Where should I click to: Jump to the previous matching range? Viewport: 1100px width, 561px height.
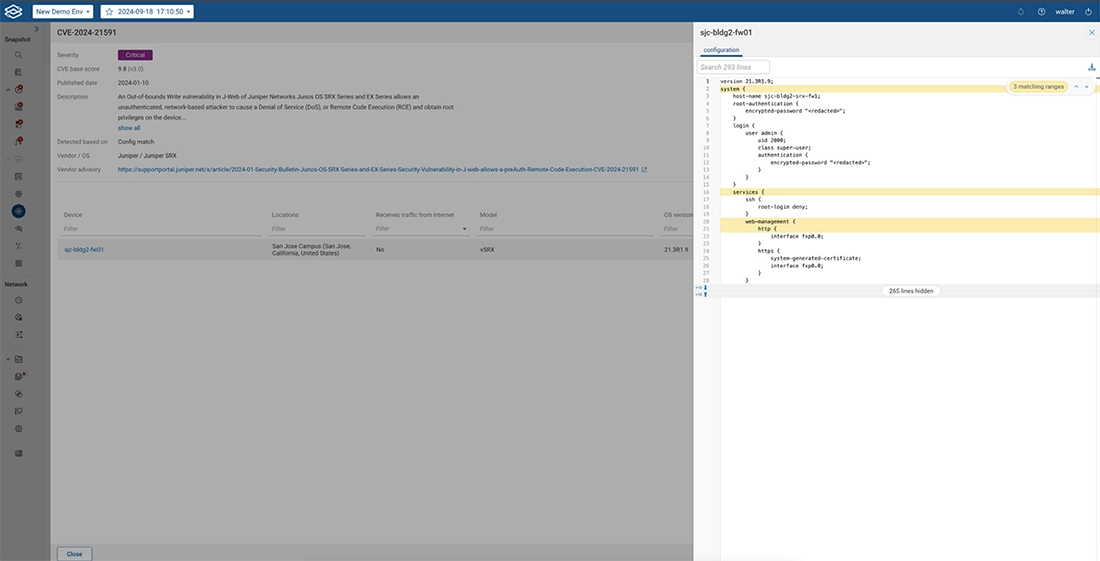pos(1076,87)
